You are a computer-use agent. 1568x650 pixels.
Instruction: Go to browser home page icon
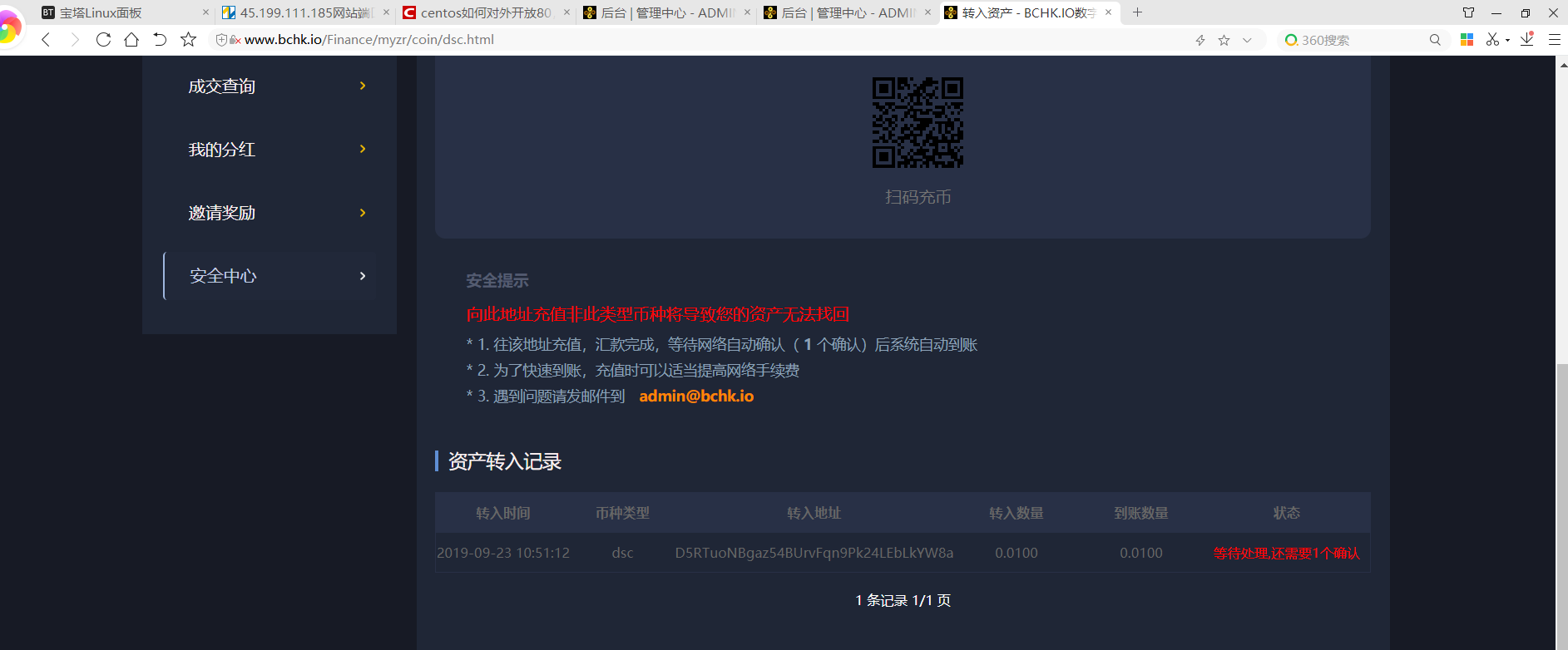(131, 39)
